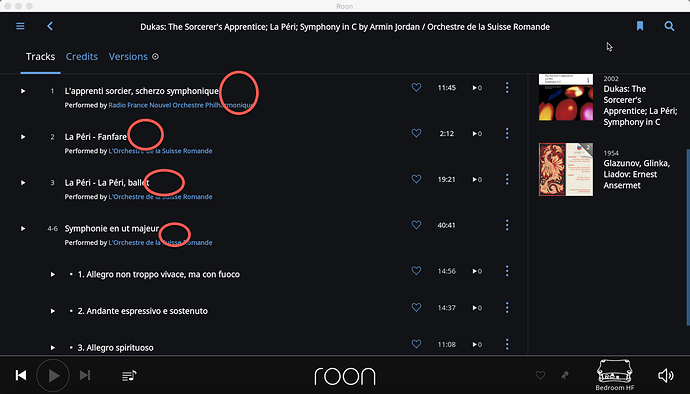Screen dimensions: 690x394
Task: Click the main Play button in footer
Action: click(x=53, y=376)
